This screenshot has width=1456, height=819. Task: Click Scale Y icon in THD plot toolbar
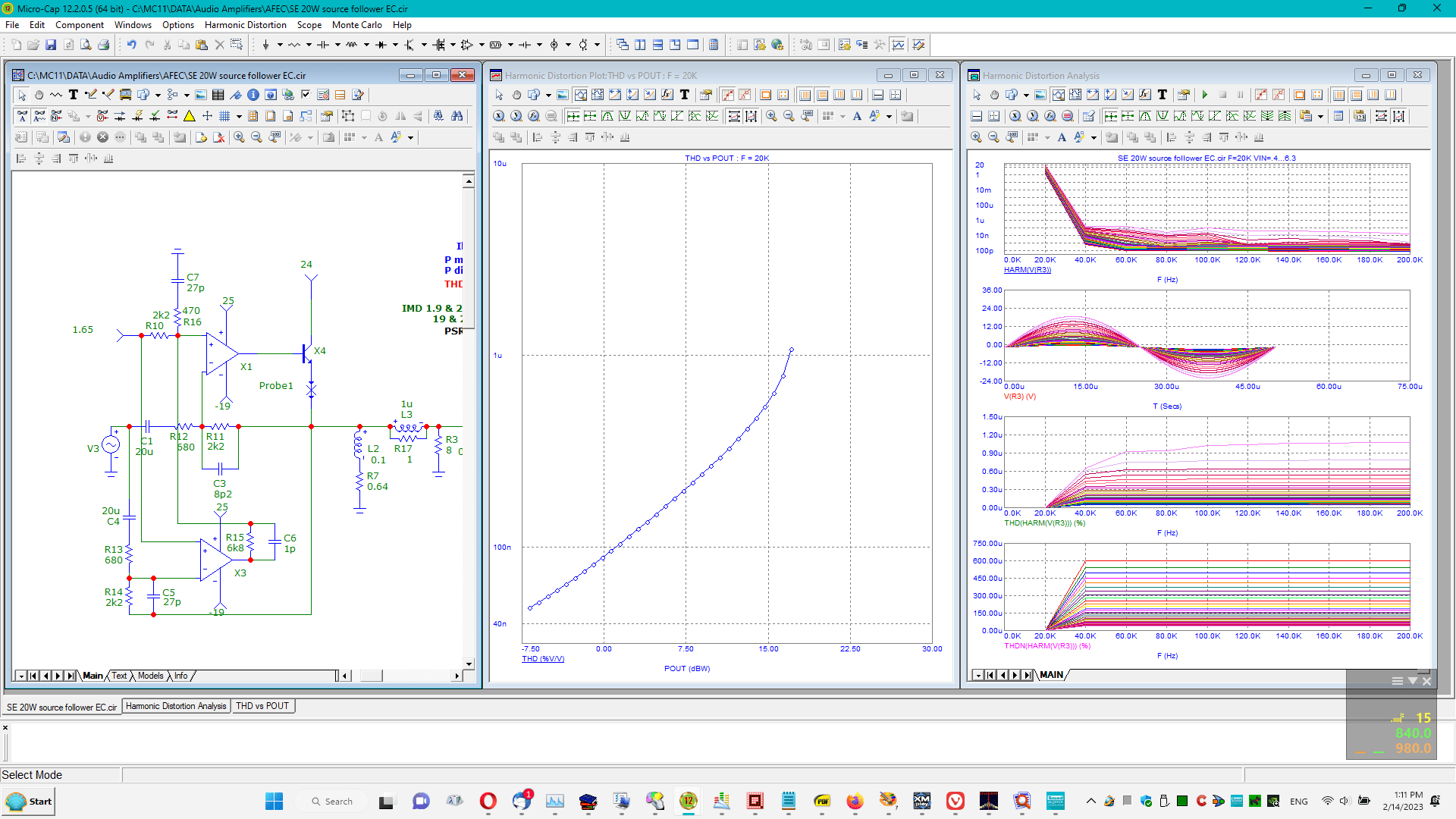[516, 116]
